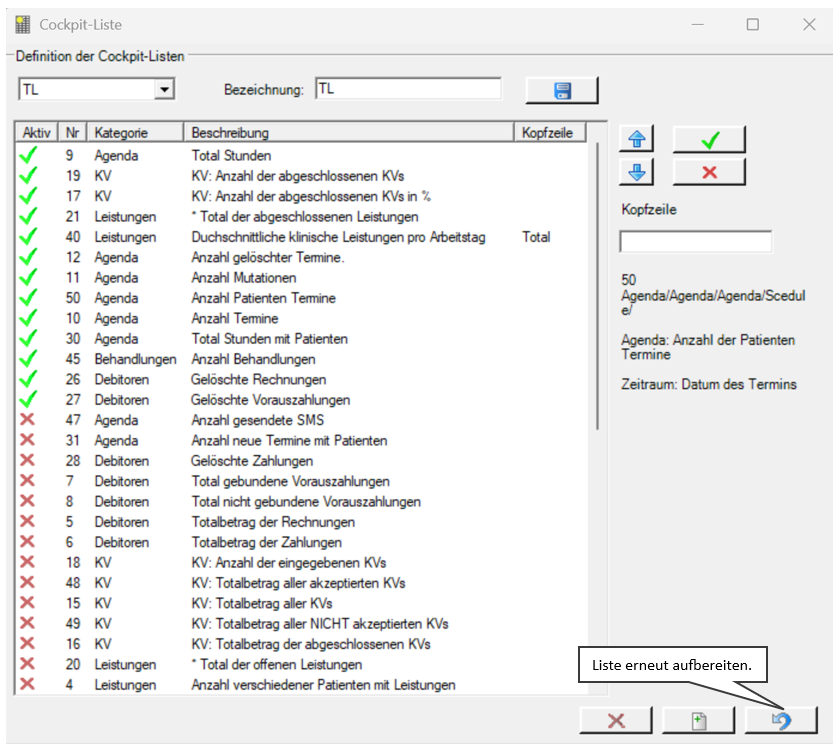Select the Anzahl Patienten Termine row
The width and height of the screenshot is (838, 748).
[302, 298]
